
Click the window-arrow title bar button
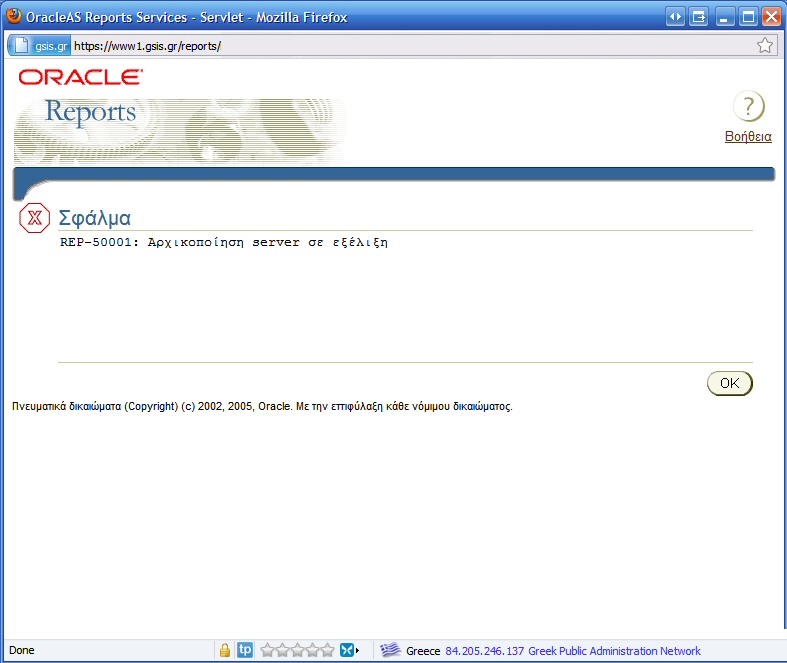coord(699,17)
